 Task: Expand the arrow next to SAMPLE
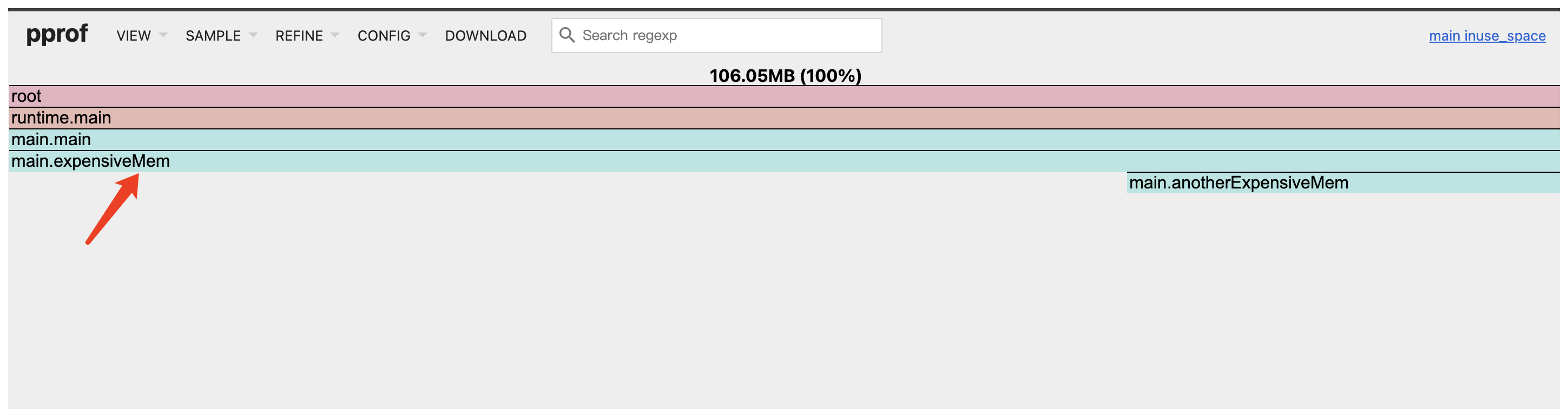coord(253,35)
